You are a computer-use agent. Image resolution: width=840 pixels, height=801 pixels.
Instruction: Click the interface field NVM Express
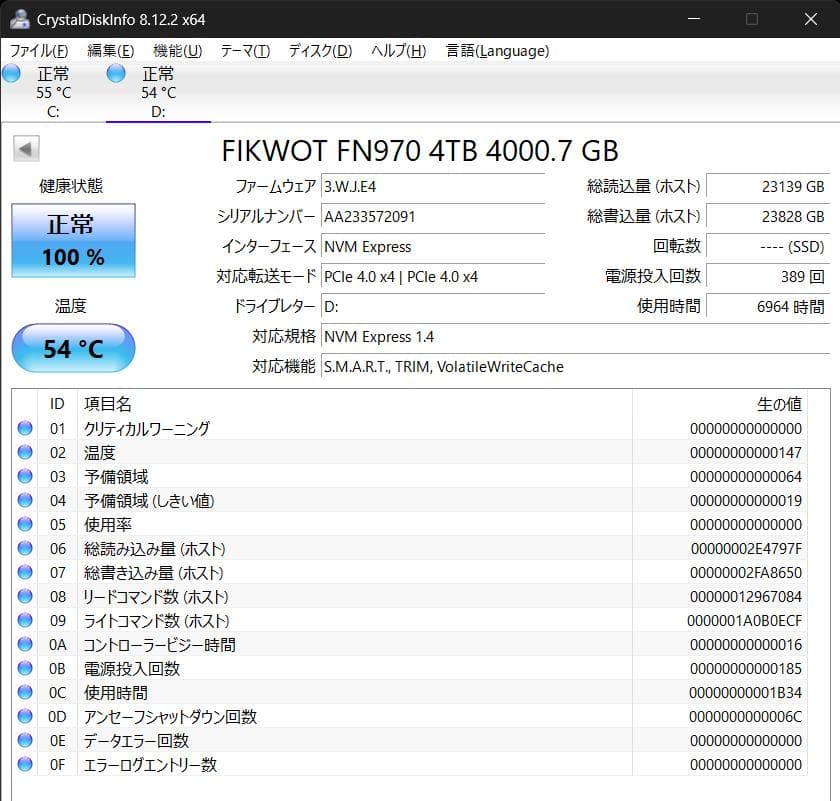point(433,247)
